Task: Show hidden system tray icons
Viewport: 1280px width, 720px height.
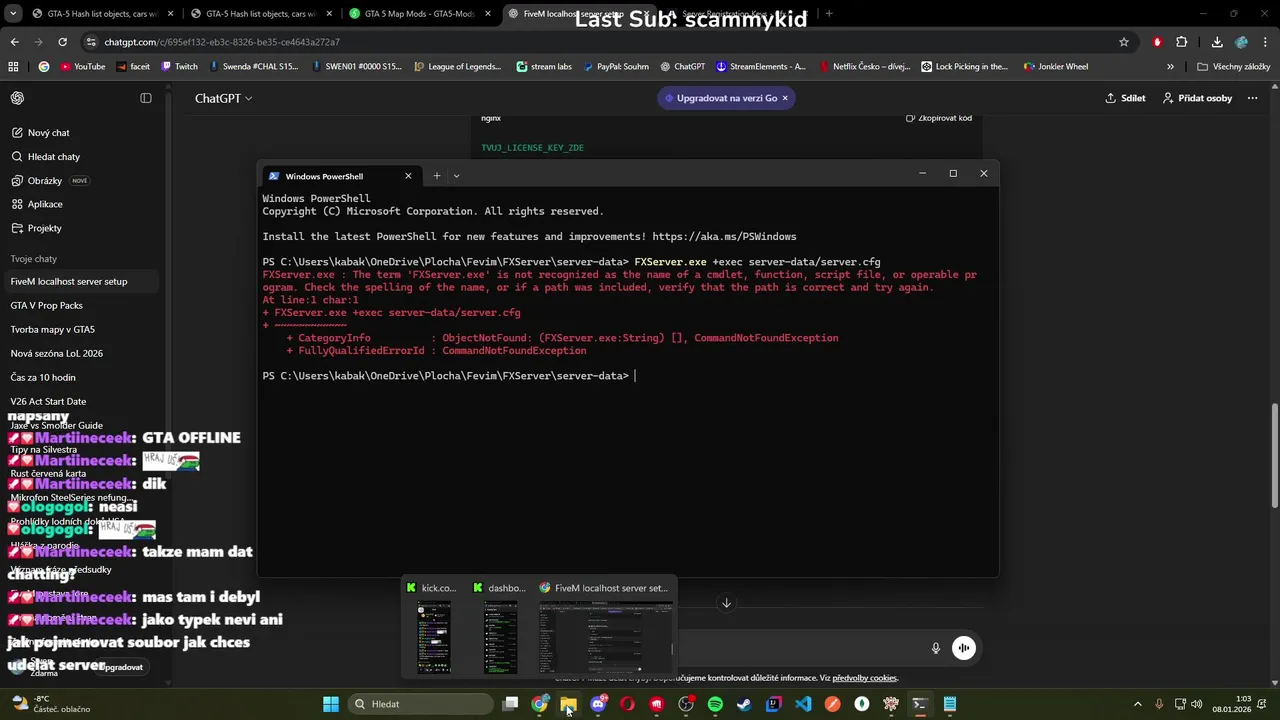Action: (1137, 704)
